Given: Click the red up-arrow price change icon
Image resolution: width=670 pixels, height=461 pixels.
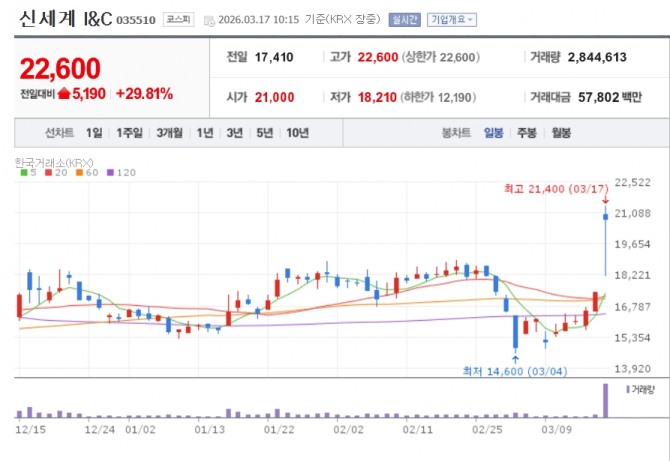Looking at the screenshot, I should click(63, 93).
